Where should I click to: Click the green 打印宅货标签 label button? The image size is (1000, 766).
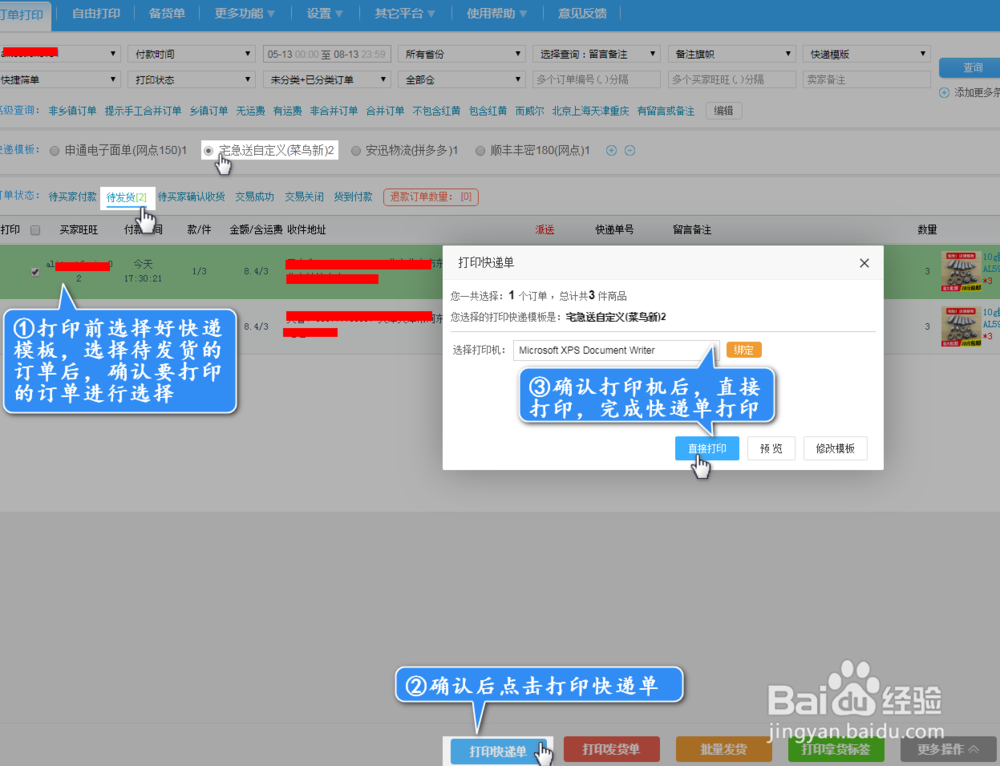(x=835, y=748)
